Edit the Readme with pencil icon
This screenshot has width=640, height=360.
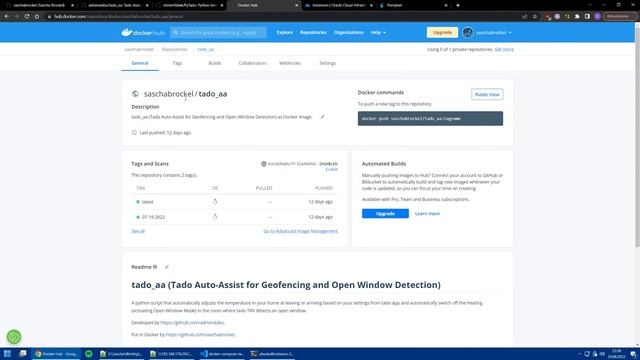point(167,267)
